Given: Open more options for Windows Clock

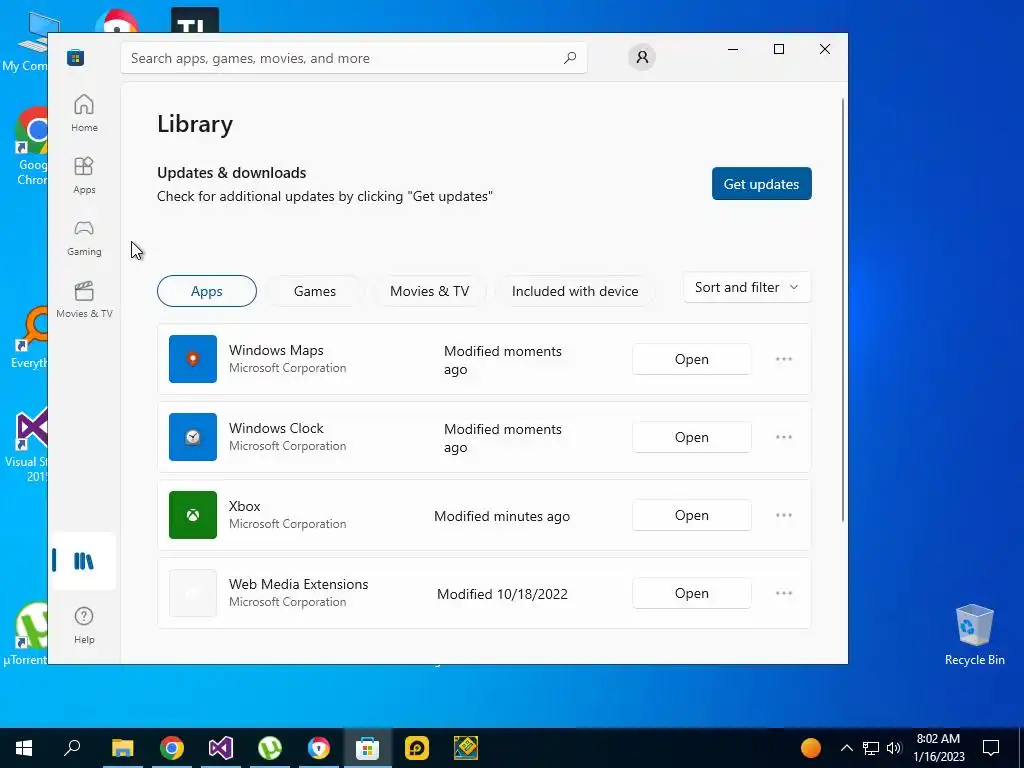Looking at the screenshot, I should [784, 437].
